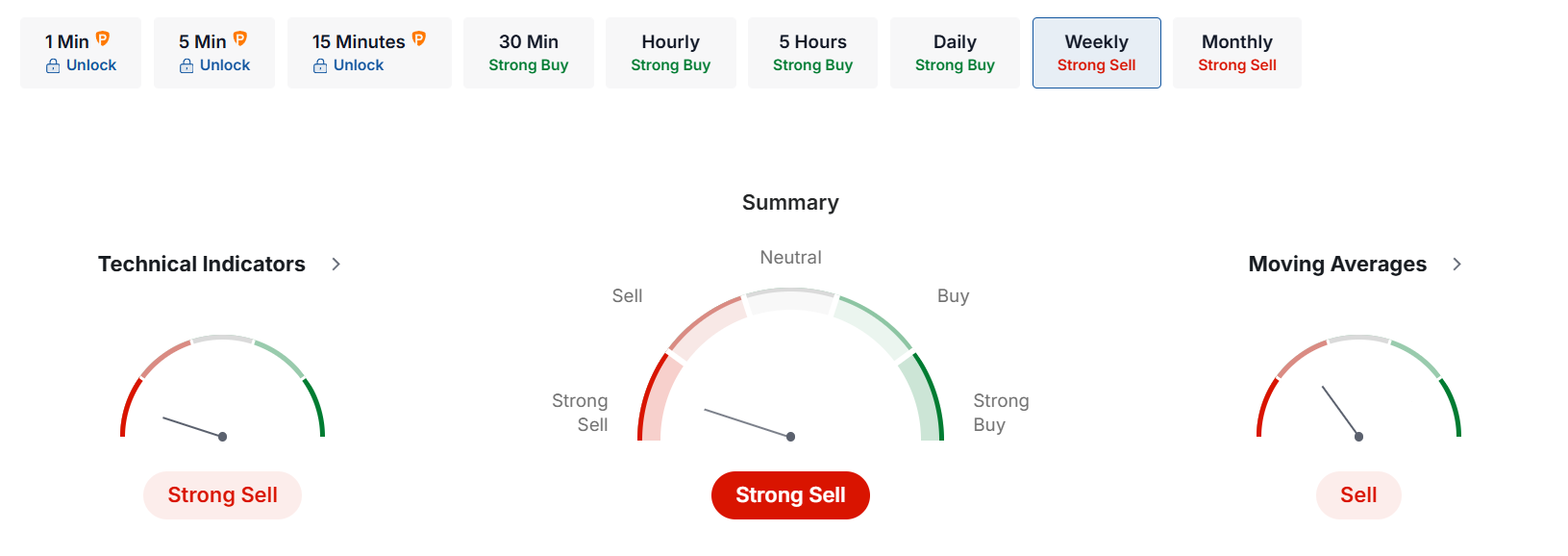Click the 1 Min premium badge icon

point(103,38)
